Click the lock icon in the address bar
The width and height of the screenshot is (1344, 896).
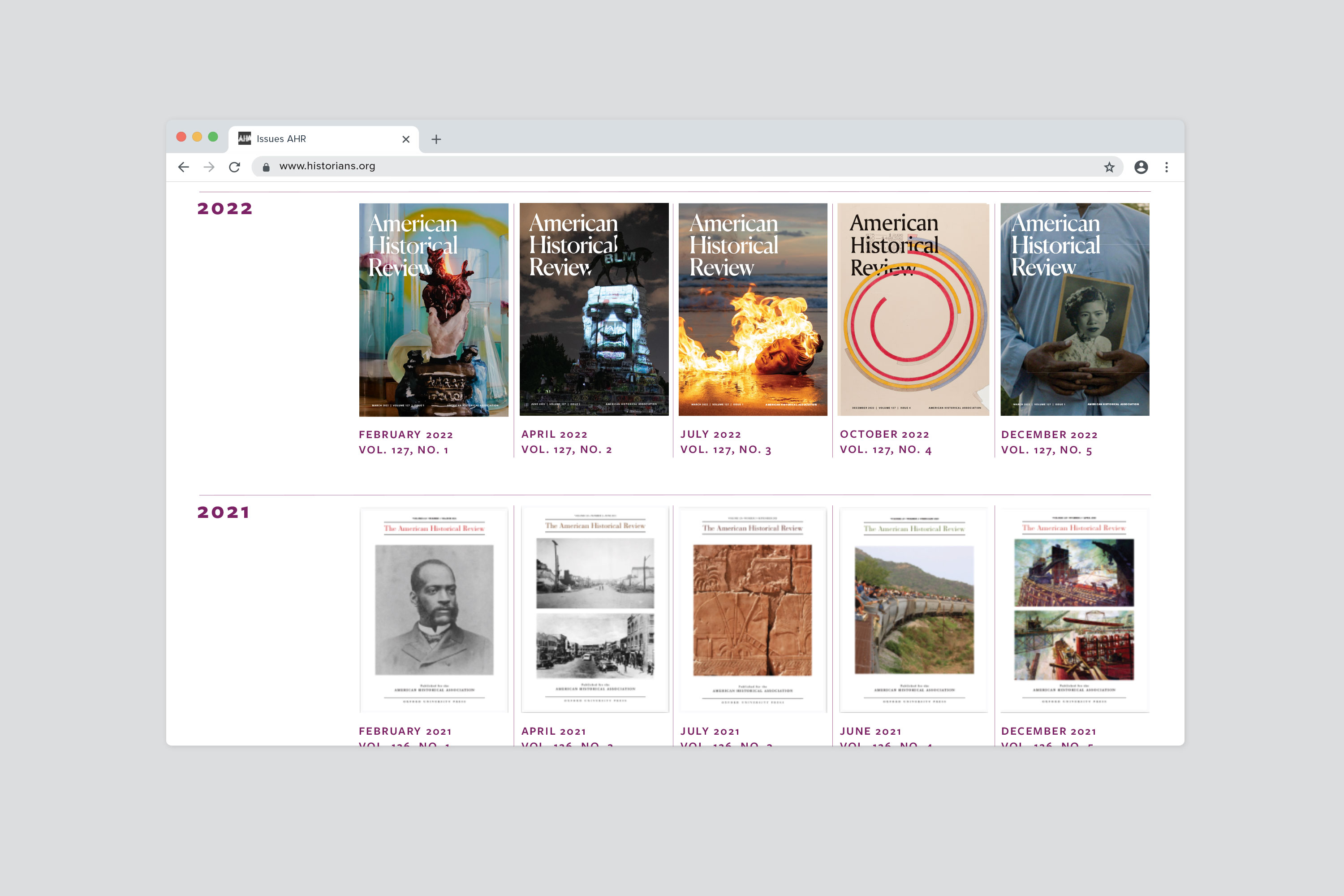(x=266, y=167)
